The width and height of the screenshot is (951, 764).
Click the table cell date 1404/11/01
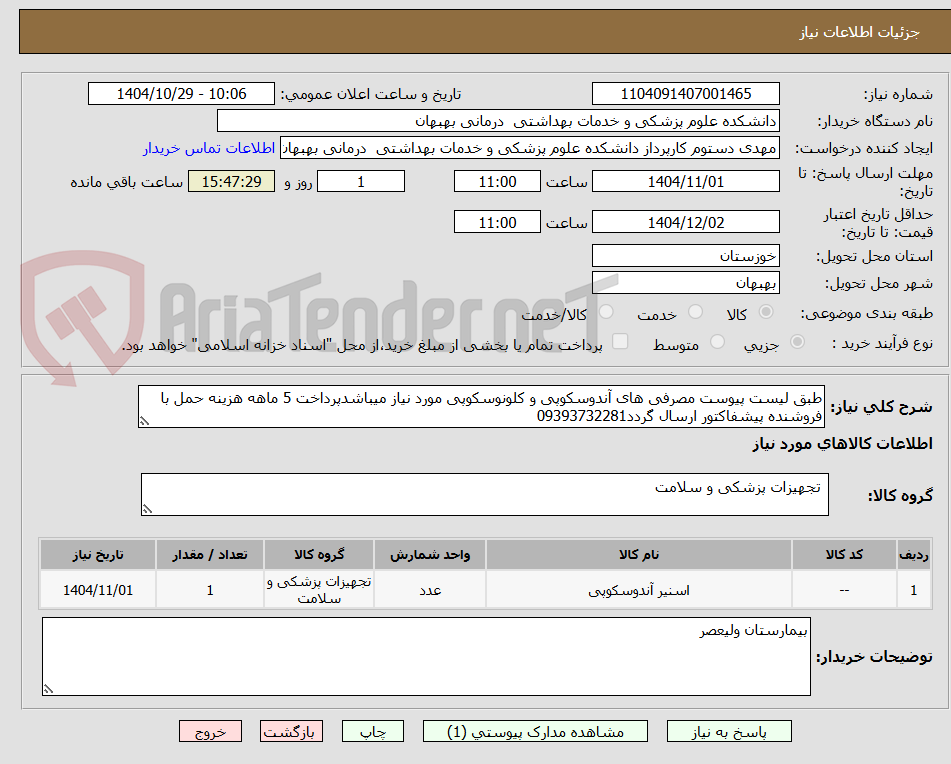click(98, 590)
